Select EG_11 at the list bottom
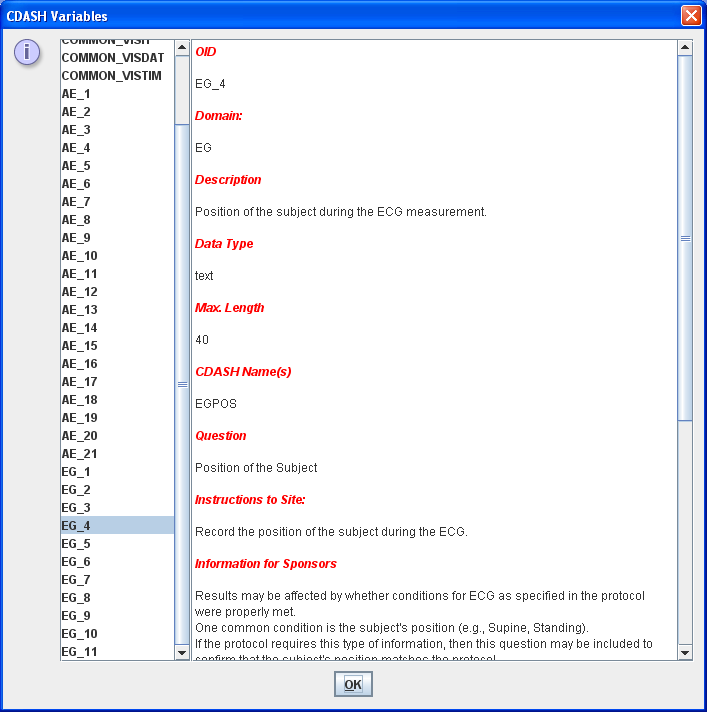This screenshot has height=712, width=707. coord(80,652)
